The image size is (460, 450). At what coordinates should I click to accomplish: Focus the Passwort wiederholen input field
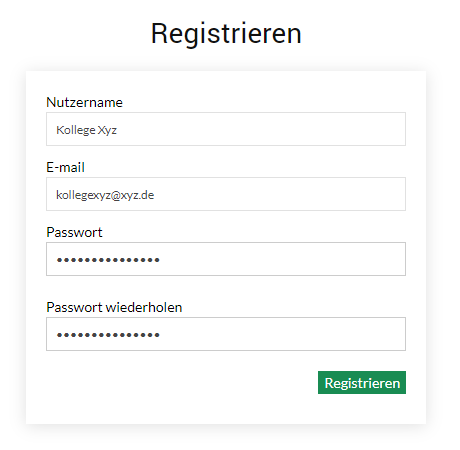pyautogui.click(x=226, y=334)
